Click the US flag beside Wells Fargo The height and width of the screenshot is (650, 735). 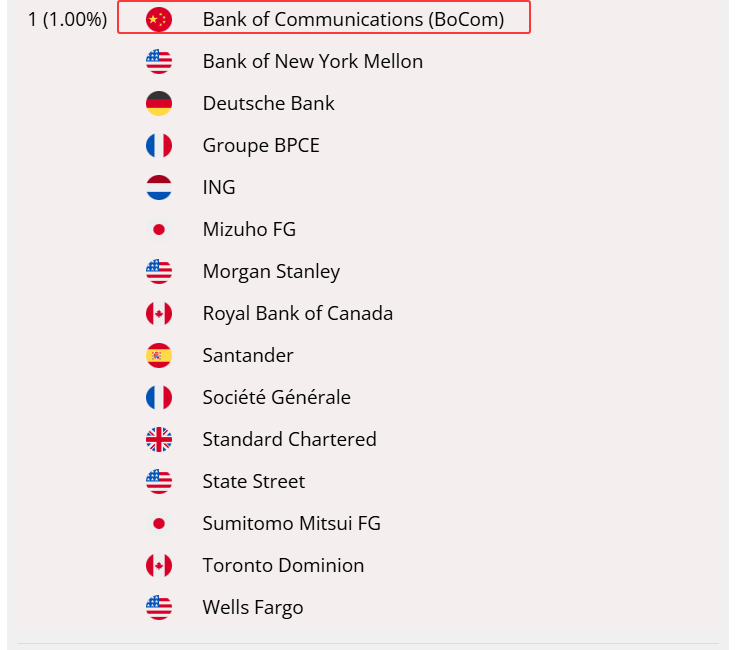pos(159,607)
